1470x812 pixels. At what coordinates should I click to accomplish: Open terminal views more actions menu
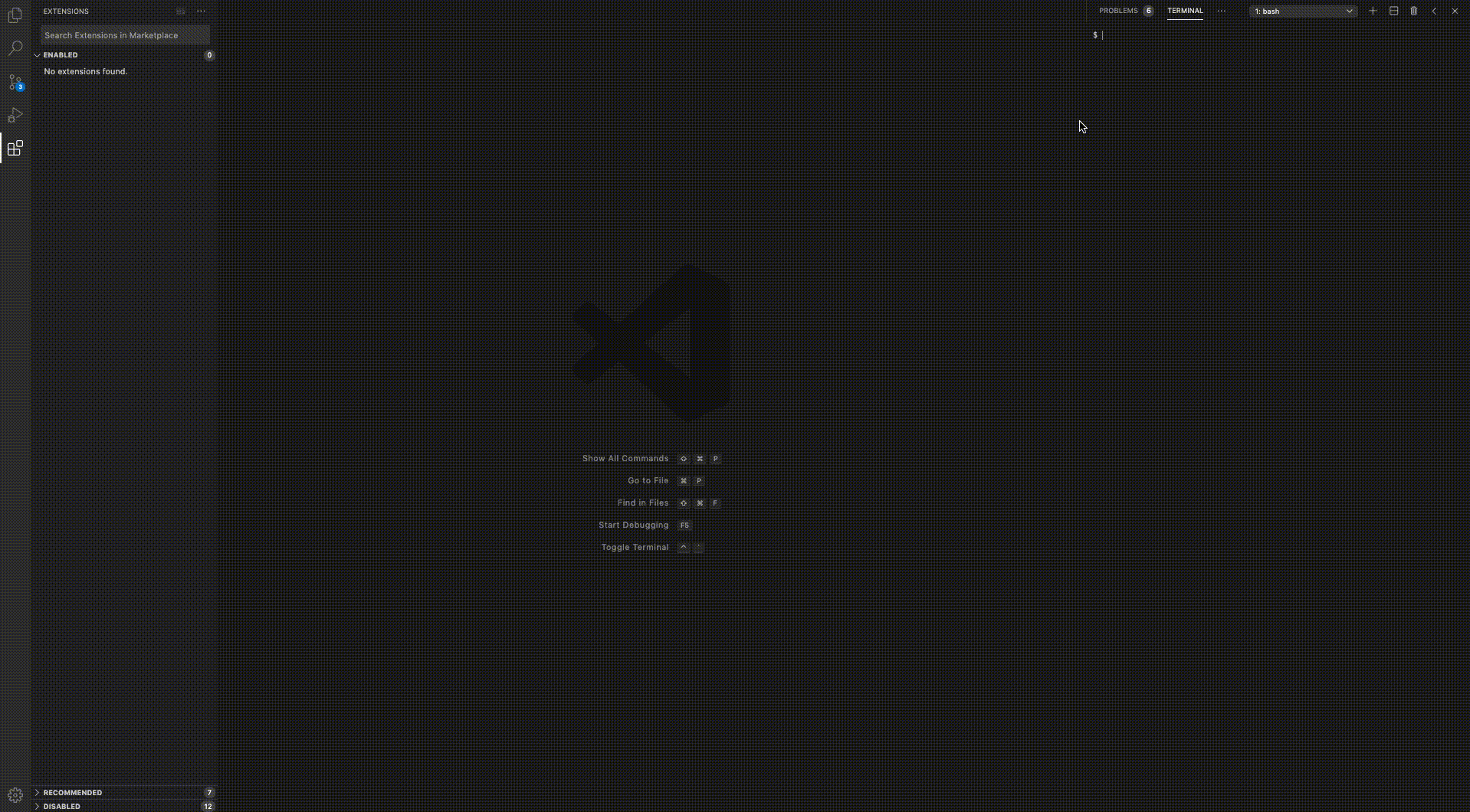pyautogui.click(x=1221, y=11)
